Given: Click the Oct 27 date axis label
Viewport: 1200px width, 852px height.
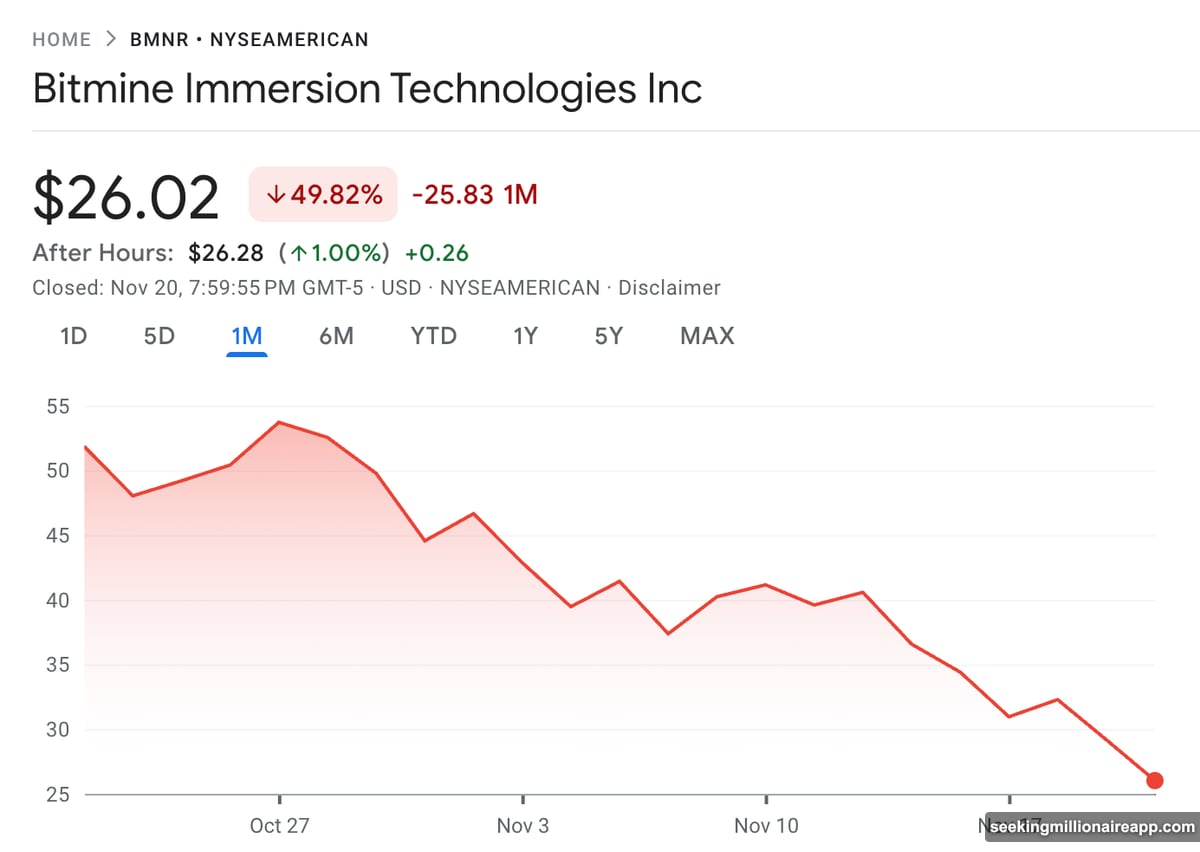Looking at the screenshot, I should [x=280, y=826].
